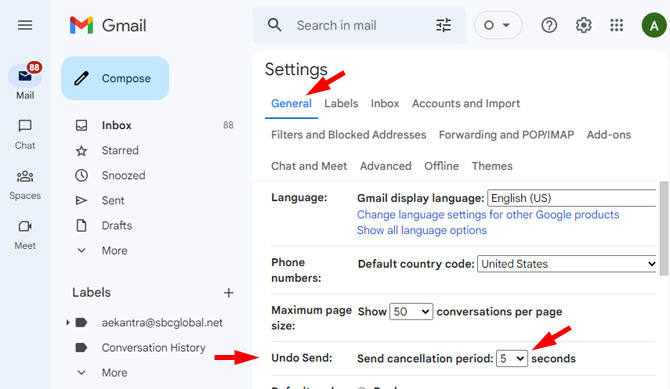Open Filters and Blocked Addresses tab
Image resolution: width=670 pixels, height=389 pixels.
(x=349, y=135)
